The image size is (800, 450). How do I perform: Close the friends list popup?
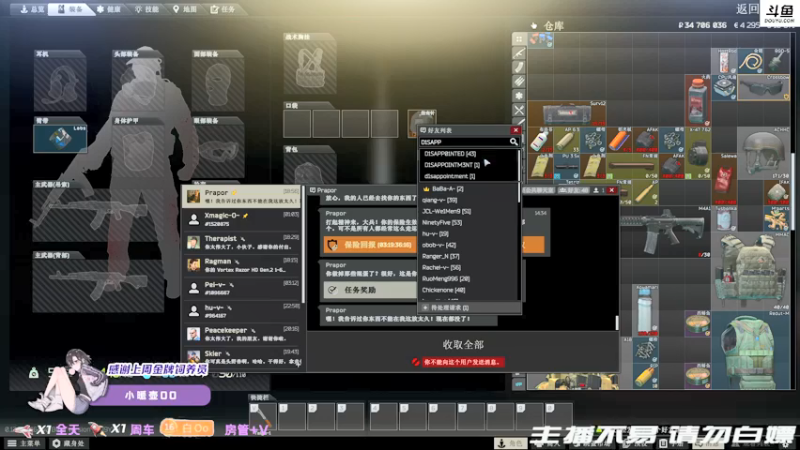(515, 131)
